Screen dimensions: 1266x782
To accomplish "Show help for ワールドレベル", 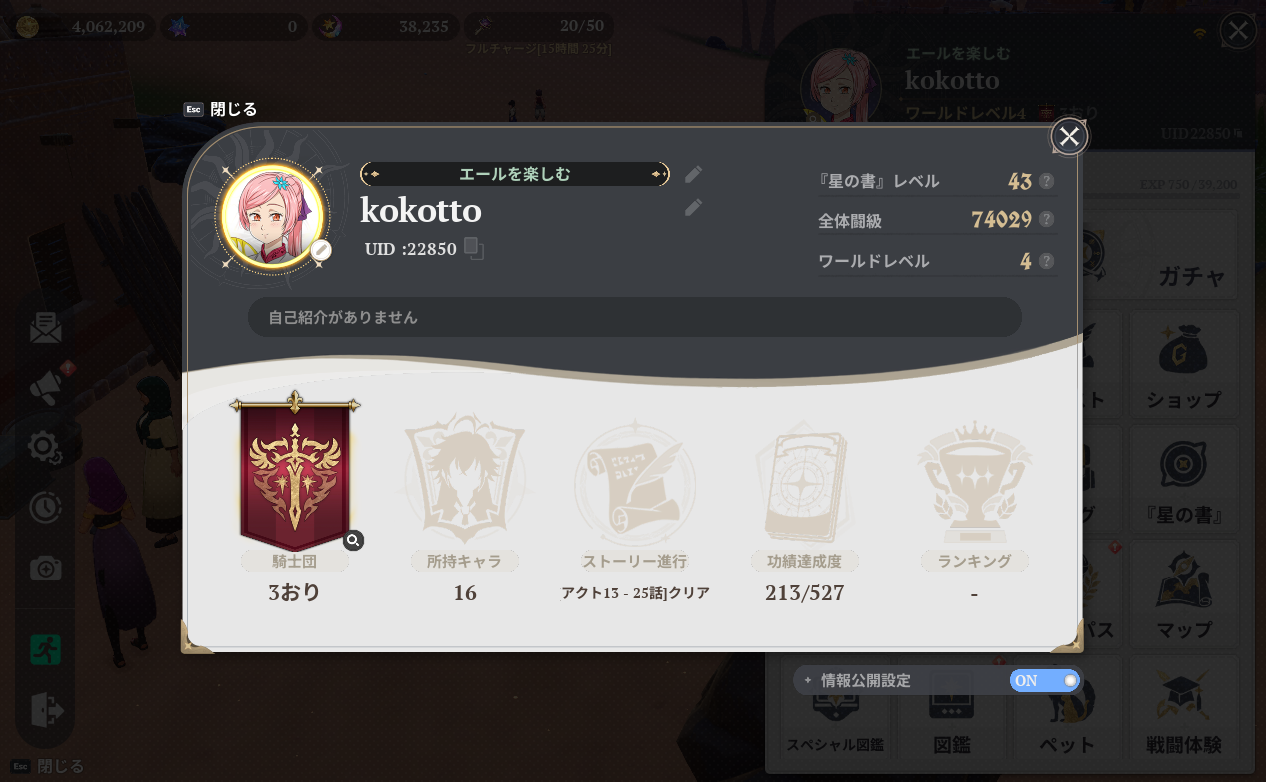I will [x=1046, y=261].
